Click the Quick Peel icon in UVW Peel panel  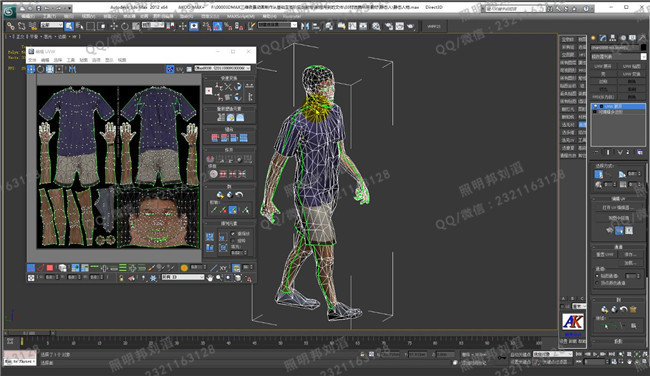coord(220,195)
